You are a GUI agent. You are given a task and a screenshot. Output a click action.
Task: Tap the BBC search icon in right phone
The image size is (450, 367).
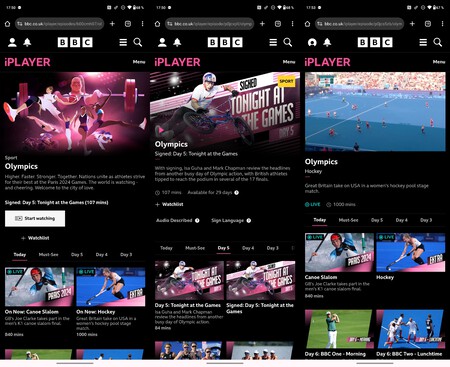[x=438, y=42]
